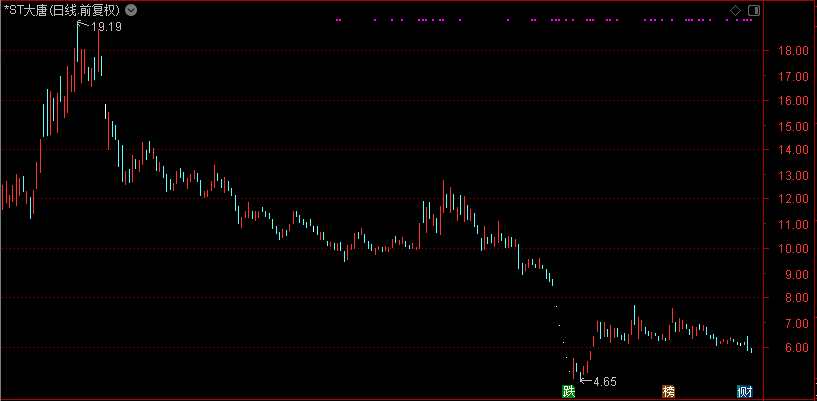Open the green 跌 marker icon
The image size is (817, 401).
click(569, 391)
